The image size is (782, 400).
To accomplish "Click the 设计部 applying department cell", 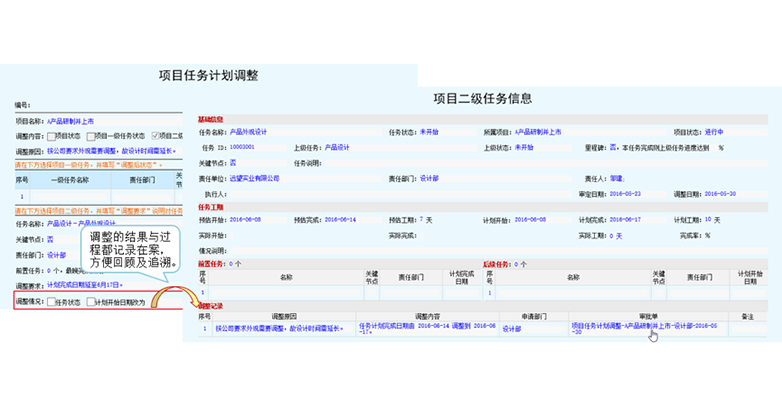I will (x=512, y=327).
